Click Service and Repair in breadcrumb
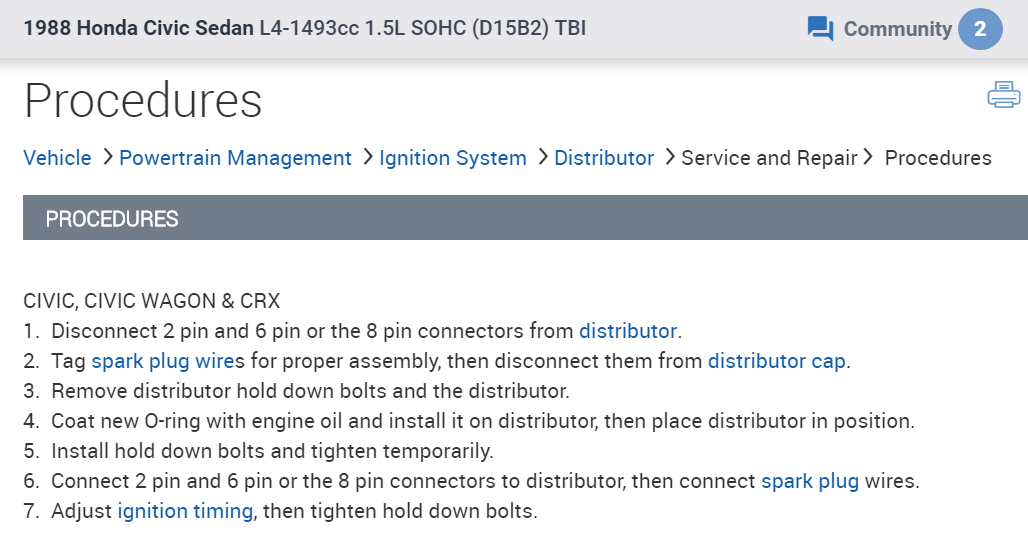Viewport: 1028px width, 546px height. pyautogui.click(x=769, y=158)
